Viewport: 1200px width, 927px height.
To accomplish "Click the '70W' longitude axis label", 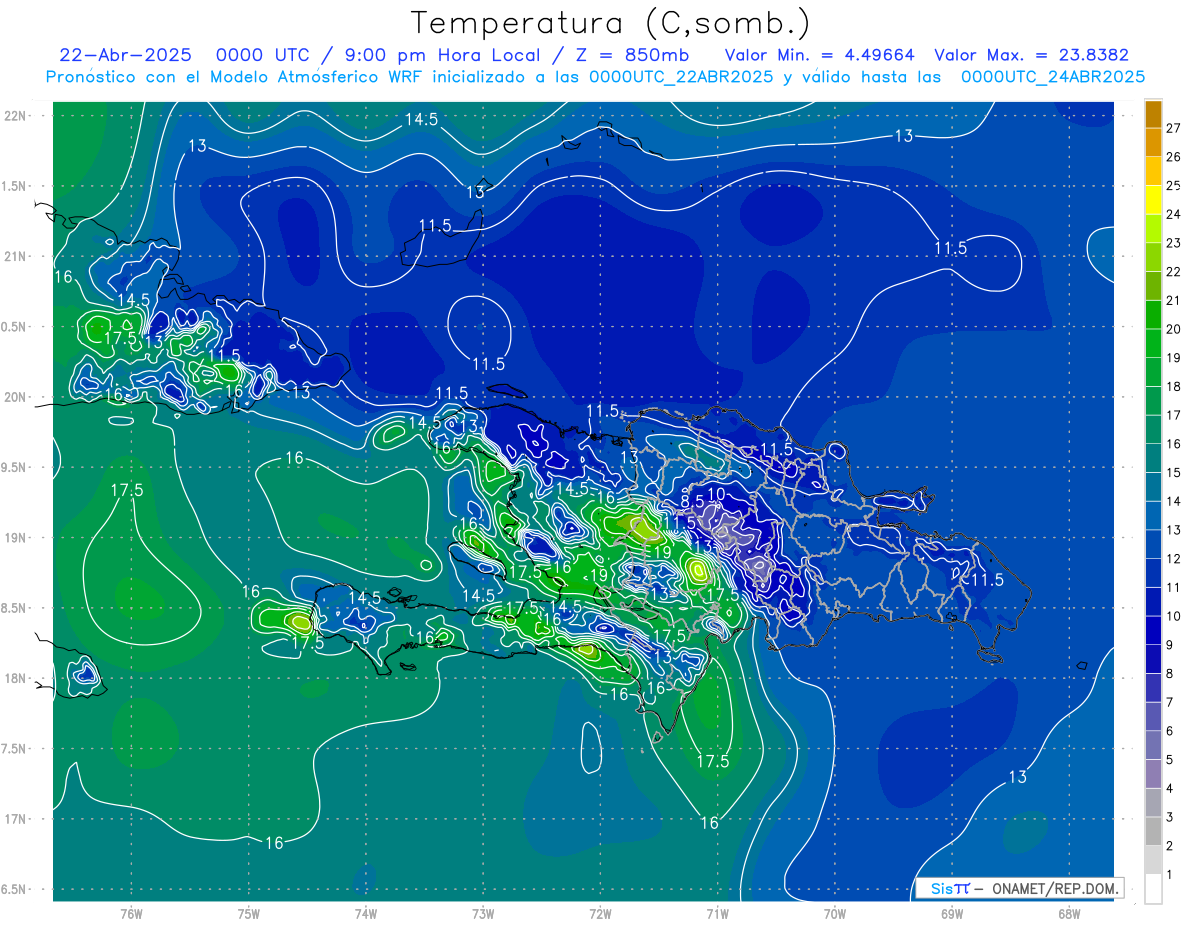I will tap(835, 914).
